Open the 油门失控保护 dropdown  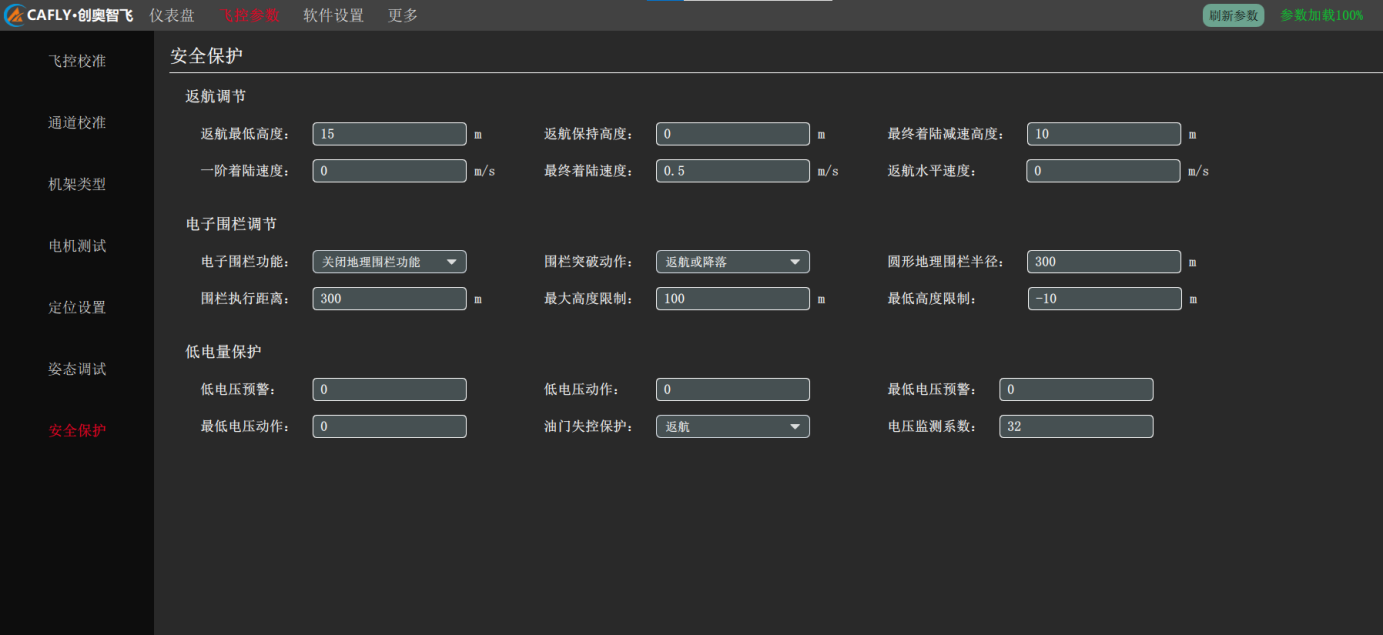(x=733, y=427)
